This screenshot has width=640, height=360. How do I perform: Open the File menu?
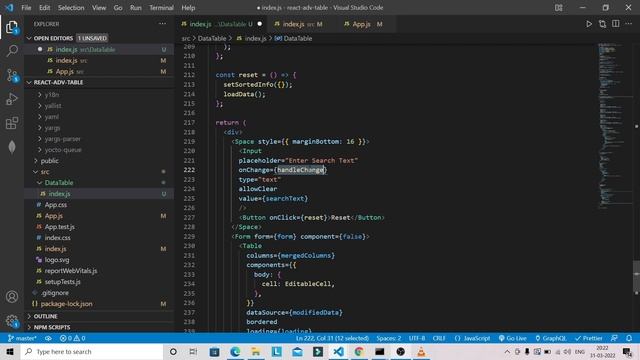[x=26, y=8]
